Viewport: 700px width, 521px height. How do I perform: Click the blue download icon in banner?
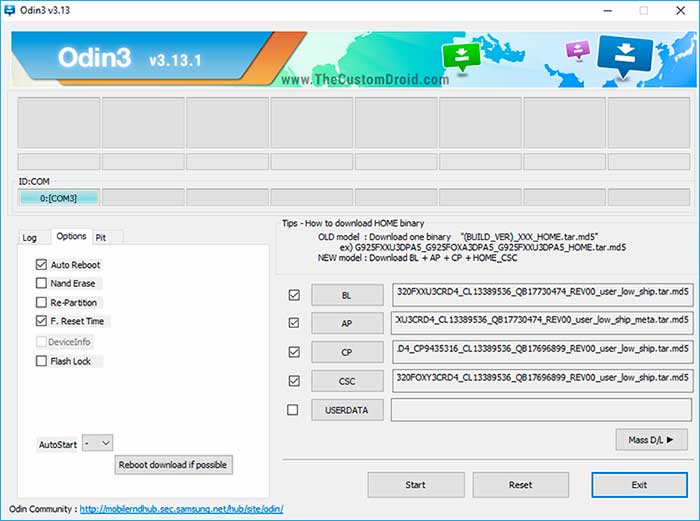(x=624, y=54)
